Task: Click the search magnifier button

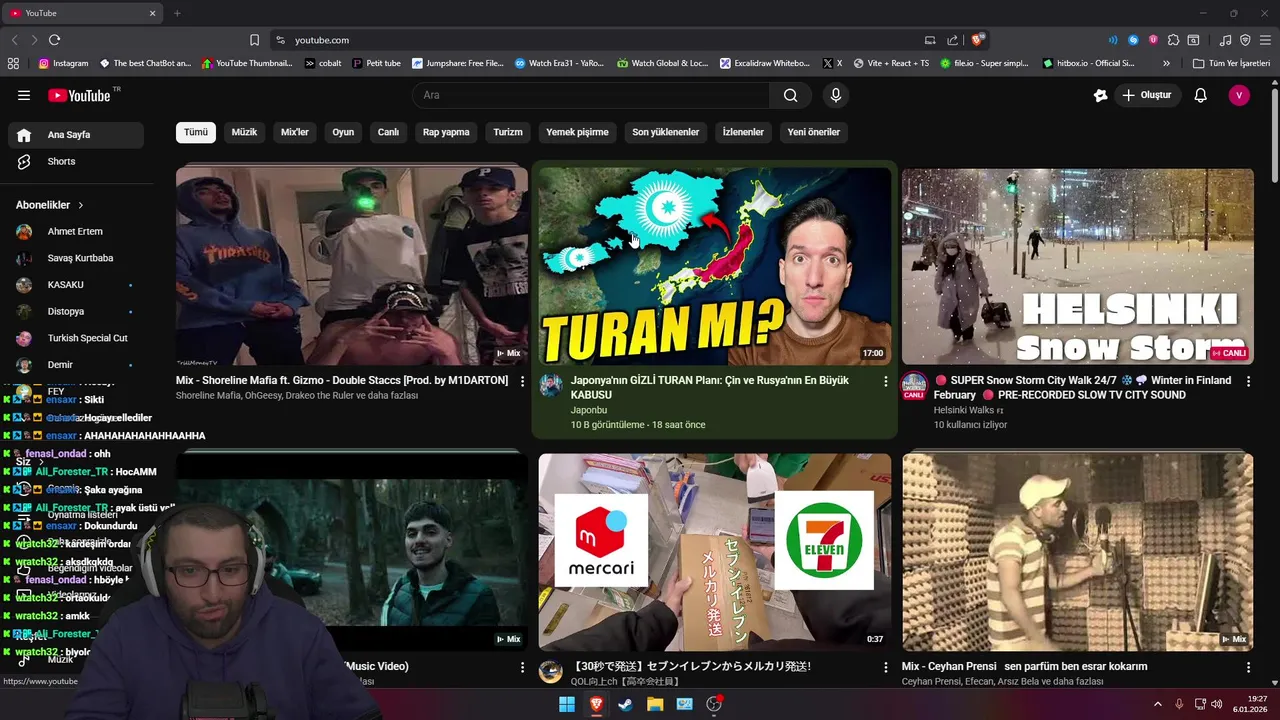Action: click(x=790, y=95)
